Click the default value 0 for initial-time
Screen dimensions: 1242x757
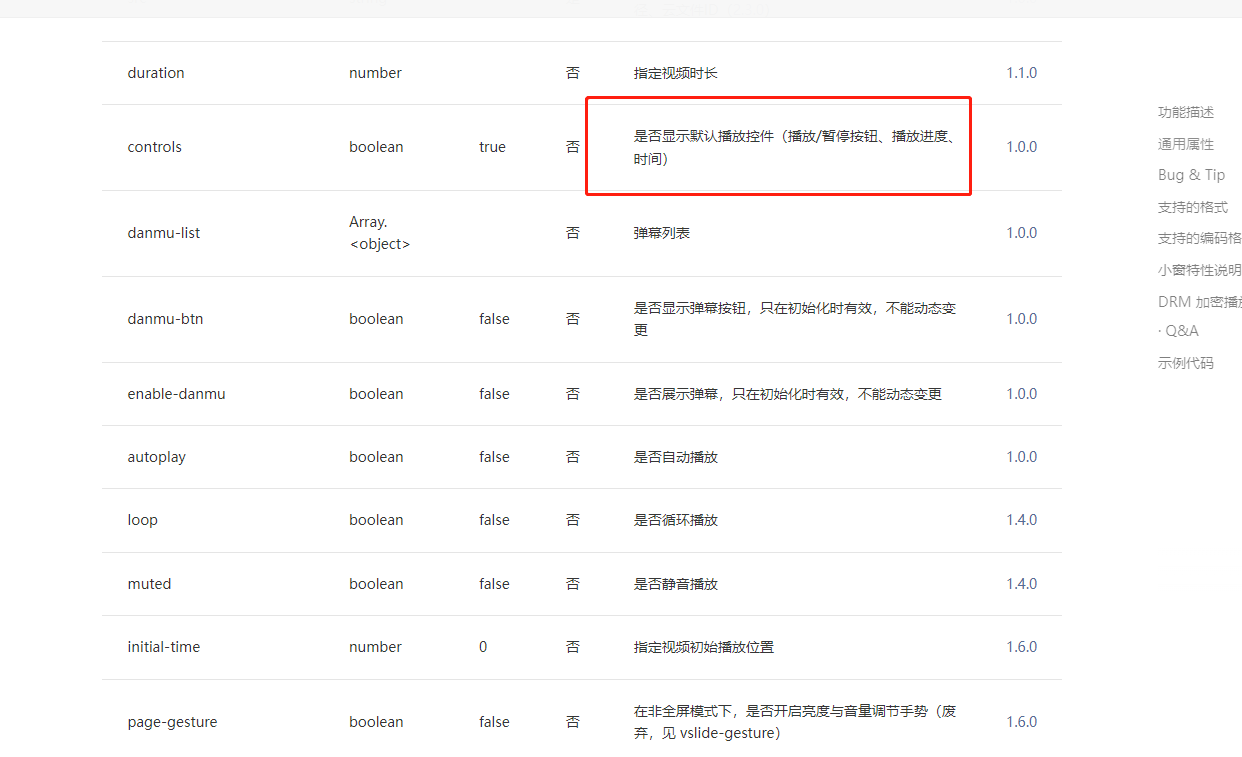coord(483,647)
